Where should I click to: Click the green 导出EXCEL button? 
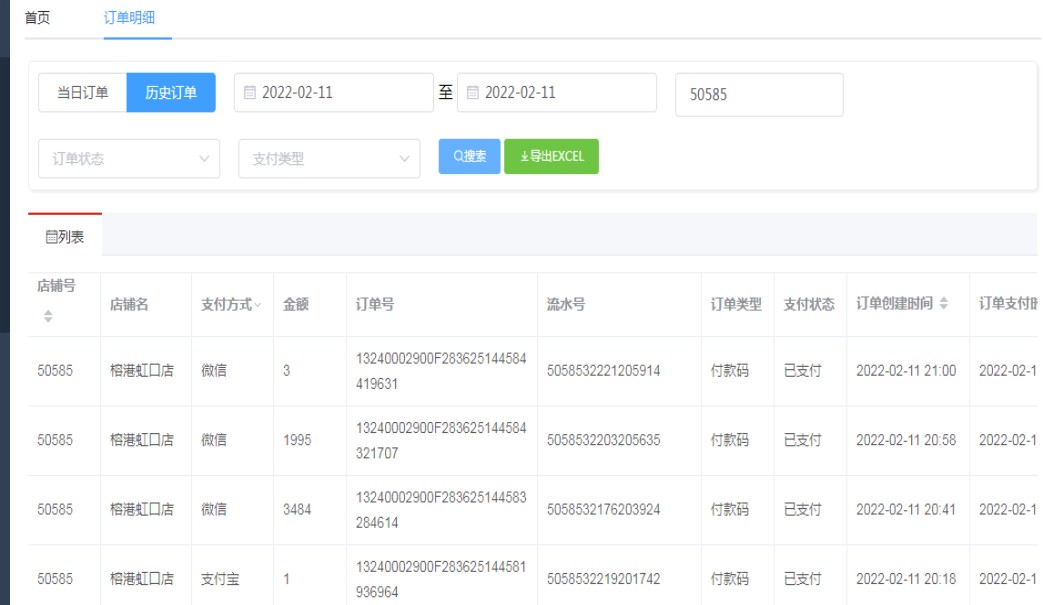(551, 157)
